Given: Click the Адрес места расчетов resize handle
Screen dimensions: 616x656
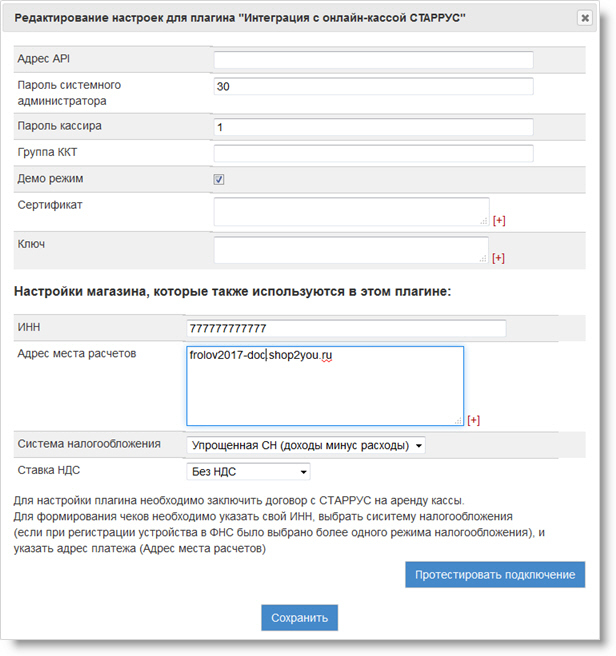Looking at the screenshot, I should (458, 420).
